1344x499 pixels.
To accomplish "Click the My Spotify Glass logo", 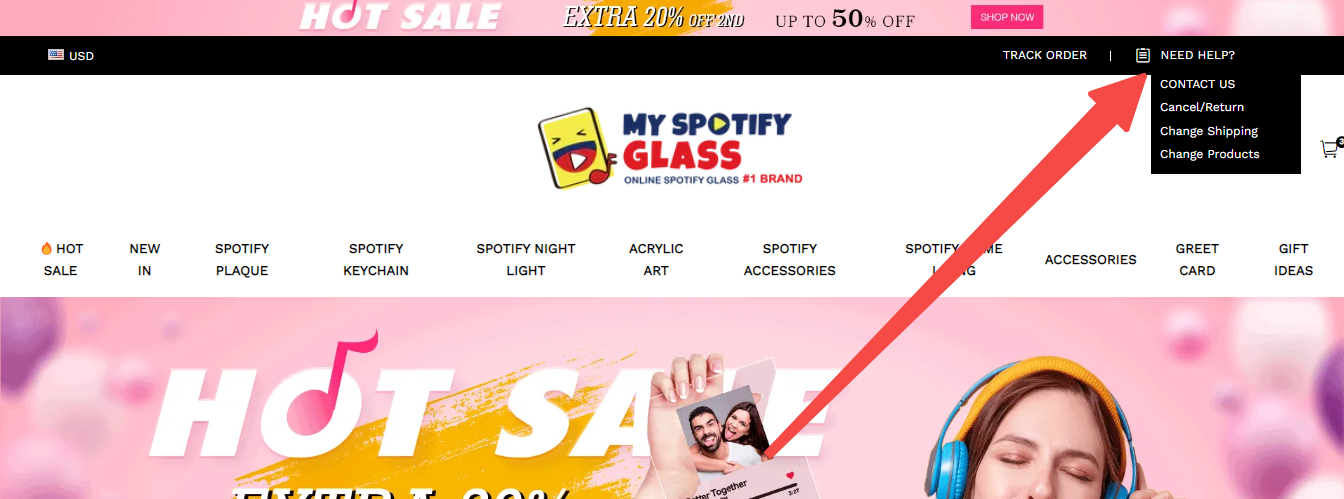I will (670, 148).
